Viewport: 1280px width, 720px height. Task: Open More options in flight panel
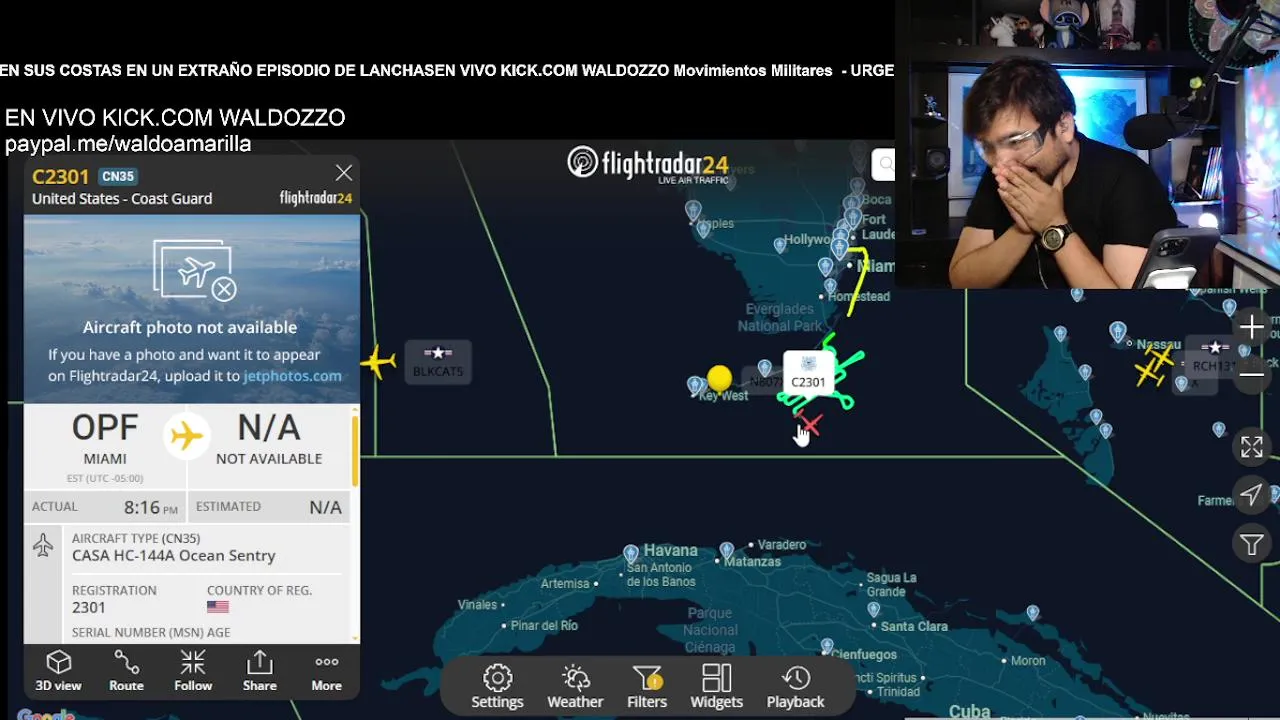coord(326,671)
